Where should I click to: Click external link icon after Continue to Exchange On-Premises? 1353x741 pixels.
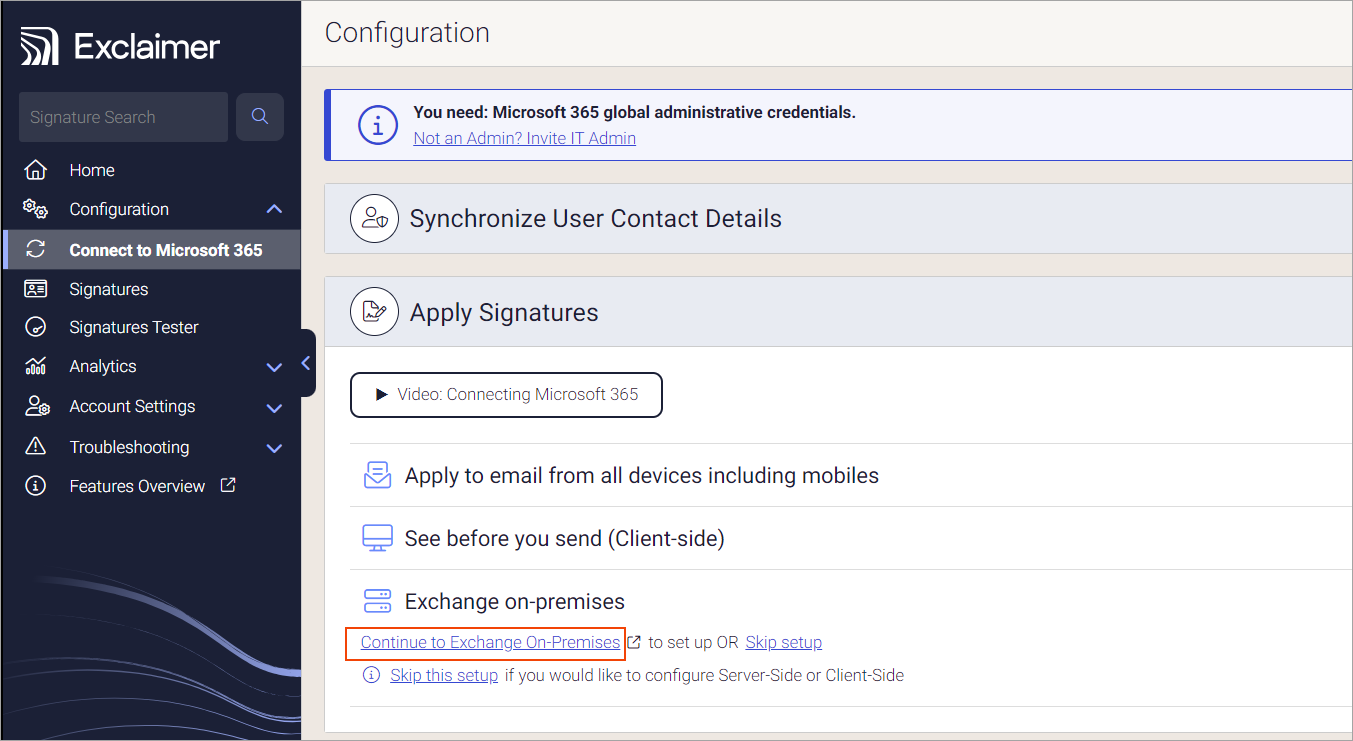click(x=633, y=642)
